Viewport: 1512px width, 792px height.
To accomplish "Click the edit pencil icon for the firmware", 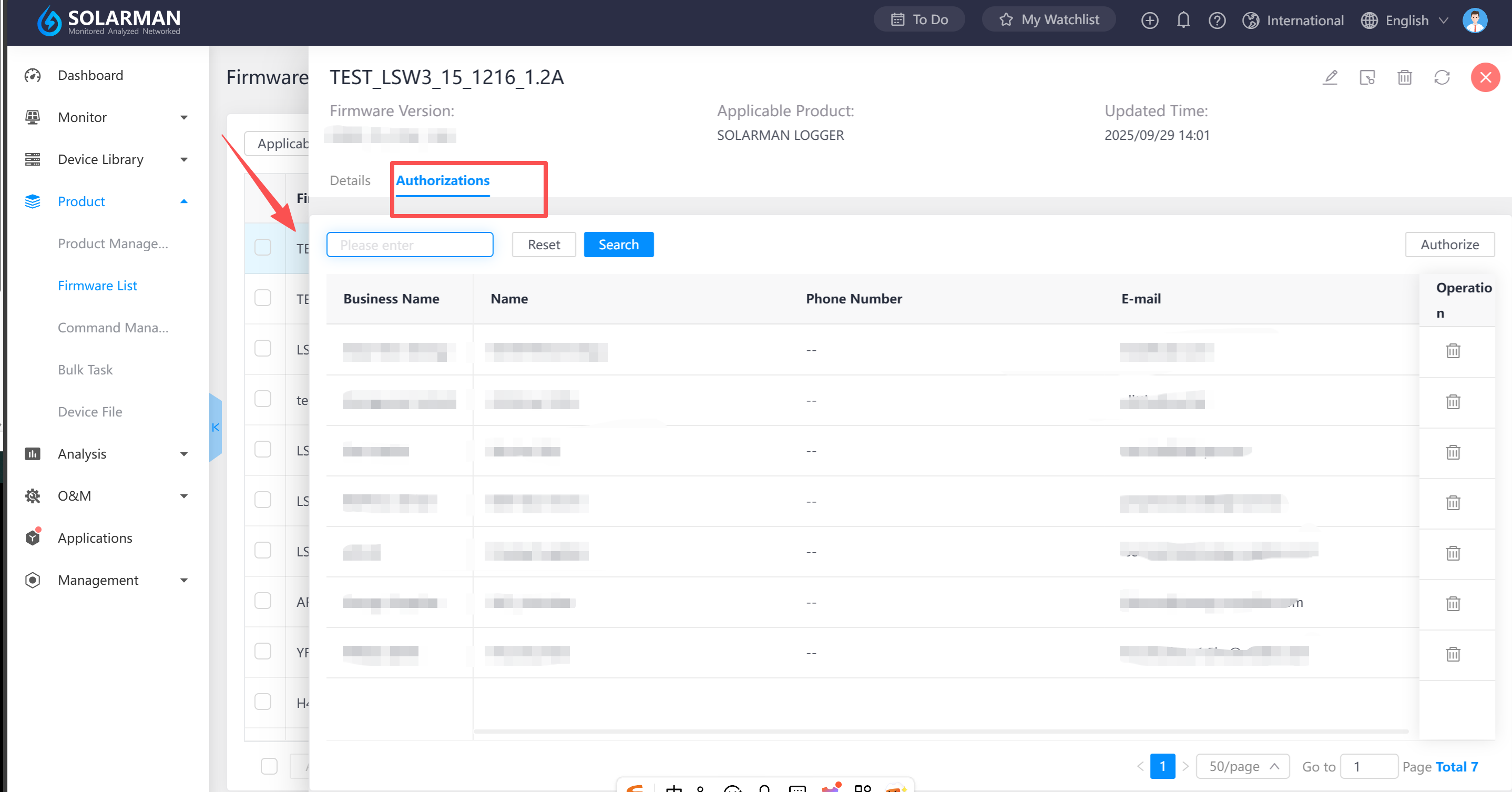I will (x=1330, y=77).
